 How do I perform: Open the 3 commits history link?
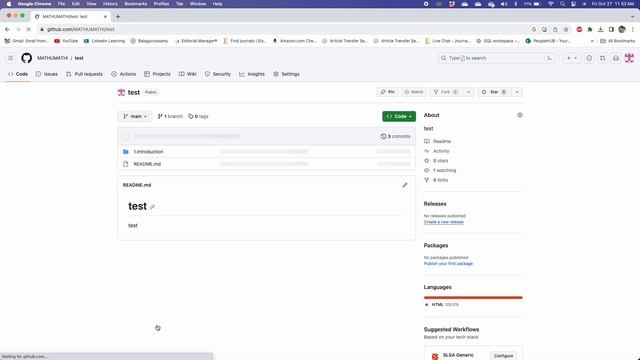click(x=395, y=136)
